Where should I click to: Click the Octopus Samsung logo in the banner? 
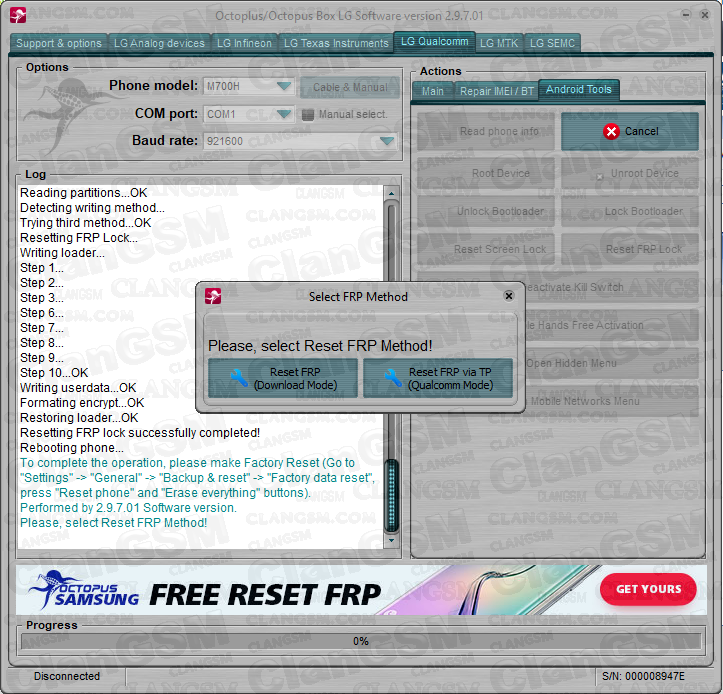pos(83,591)
